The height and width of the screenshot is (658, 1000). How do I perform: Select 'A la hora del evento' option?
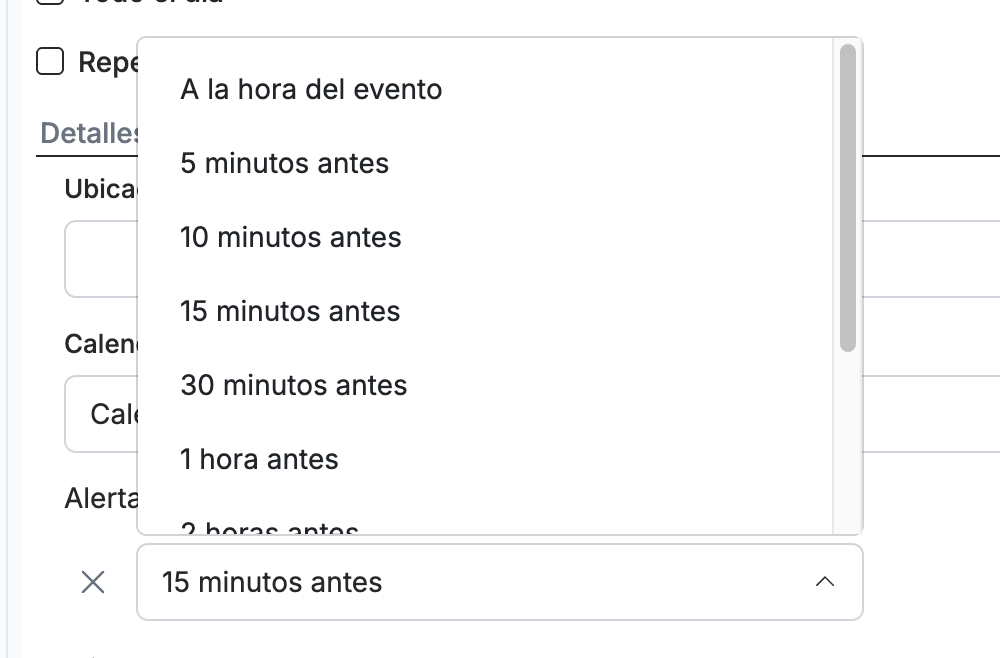click(485, 89)
